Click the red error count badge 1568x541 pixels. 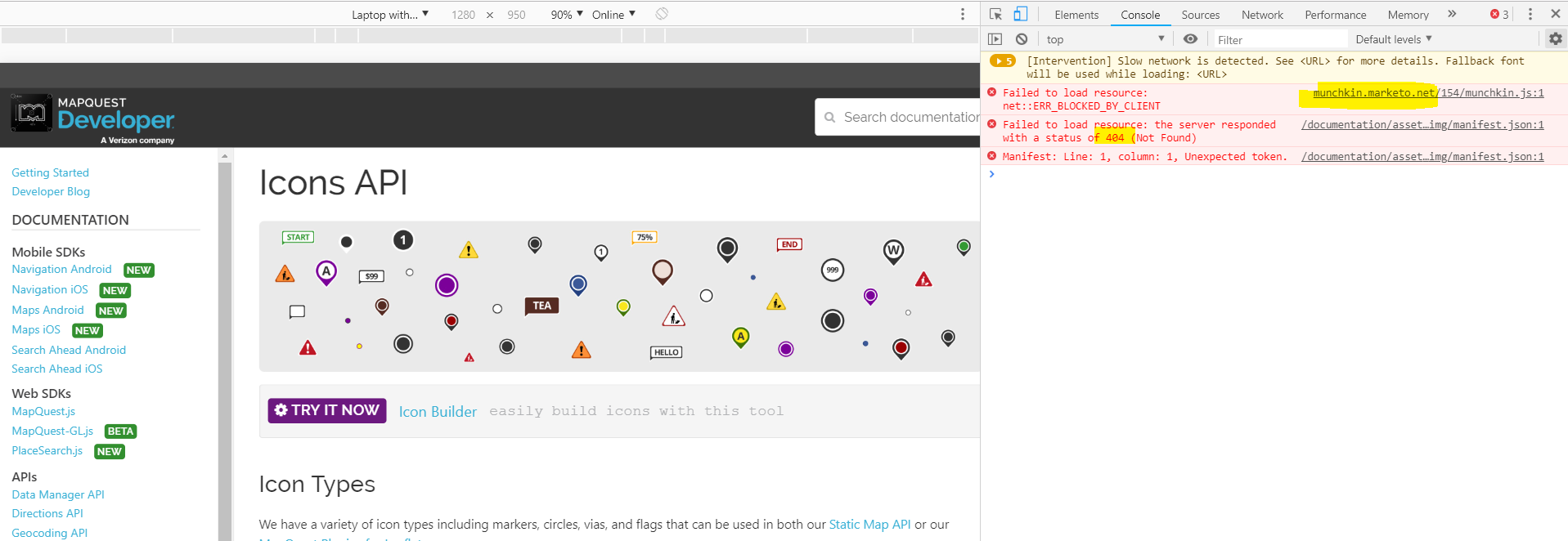[1499, 14]
